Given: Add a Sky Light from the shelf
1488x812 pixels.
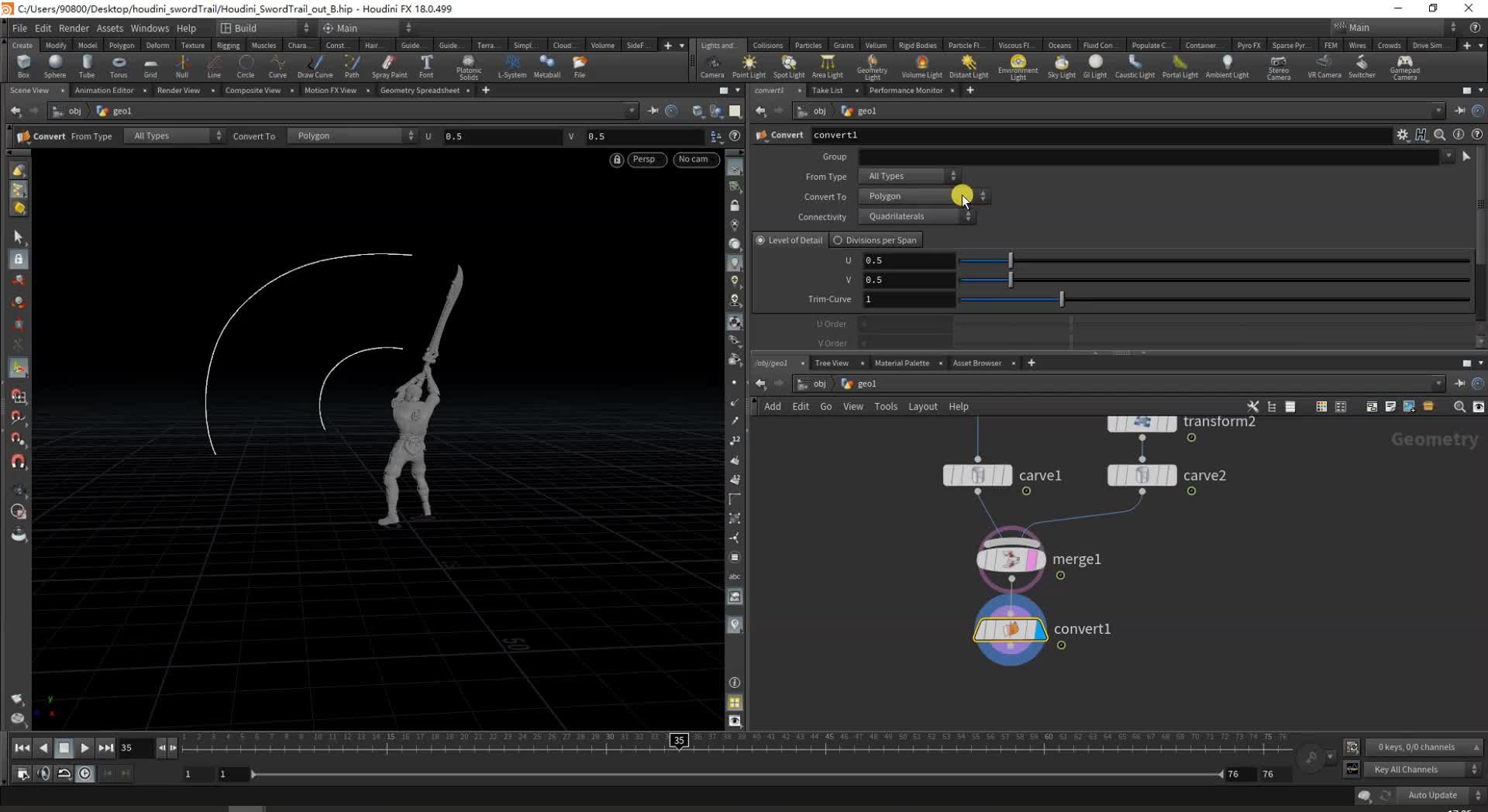Looking at the screenshot, I should 1062,67.
